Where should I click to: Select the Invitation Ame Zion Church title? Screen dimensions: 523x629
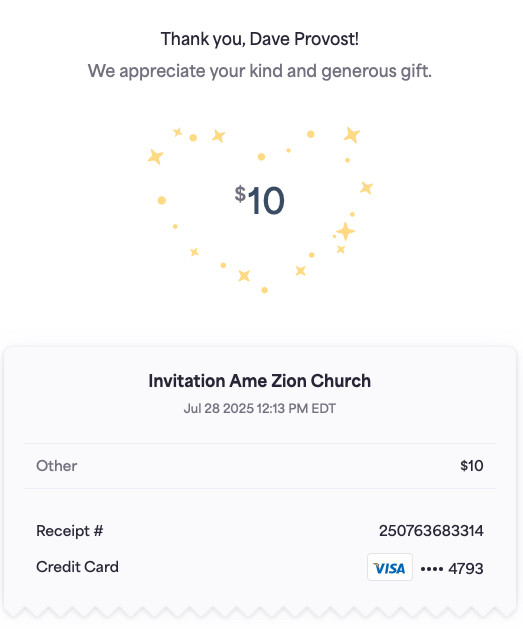click(259, 381)
